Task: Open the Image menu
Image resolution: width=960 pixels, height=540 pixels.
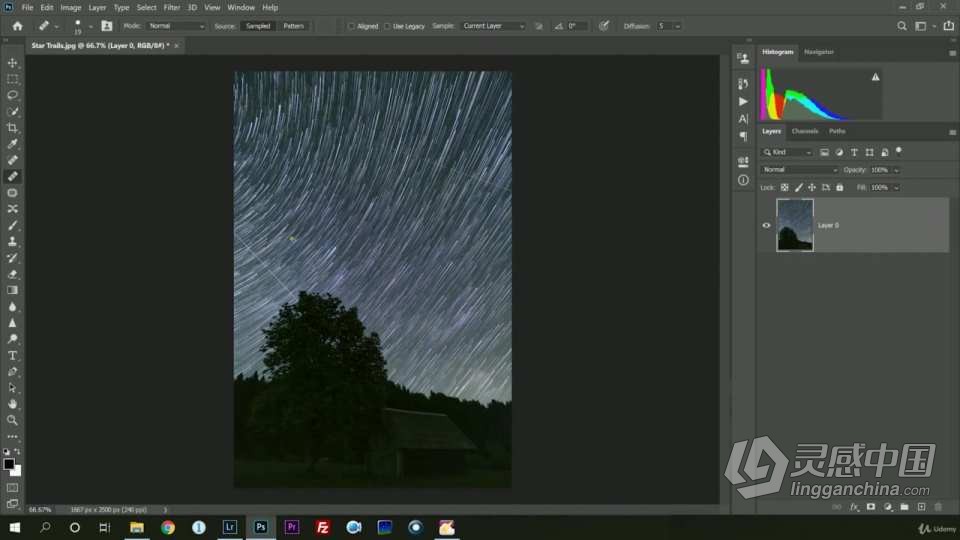Action: (x=71, y=7)
